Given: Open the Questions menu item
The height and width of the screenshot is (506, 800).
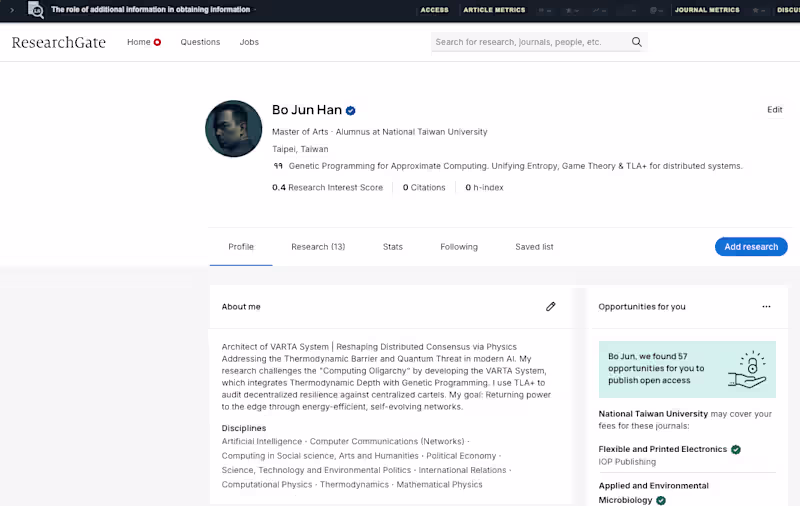Looking at the screenshot, I should pyautogui.click(x=200, y=42).
